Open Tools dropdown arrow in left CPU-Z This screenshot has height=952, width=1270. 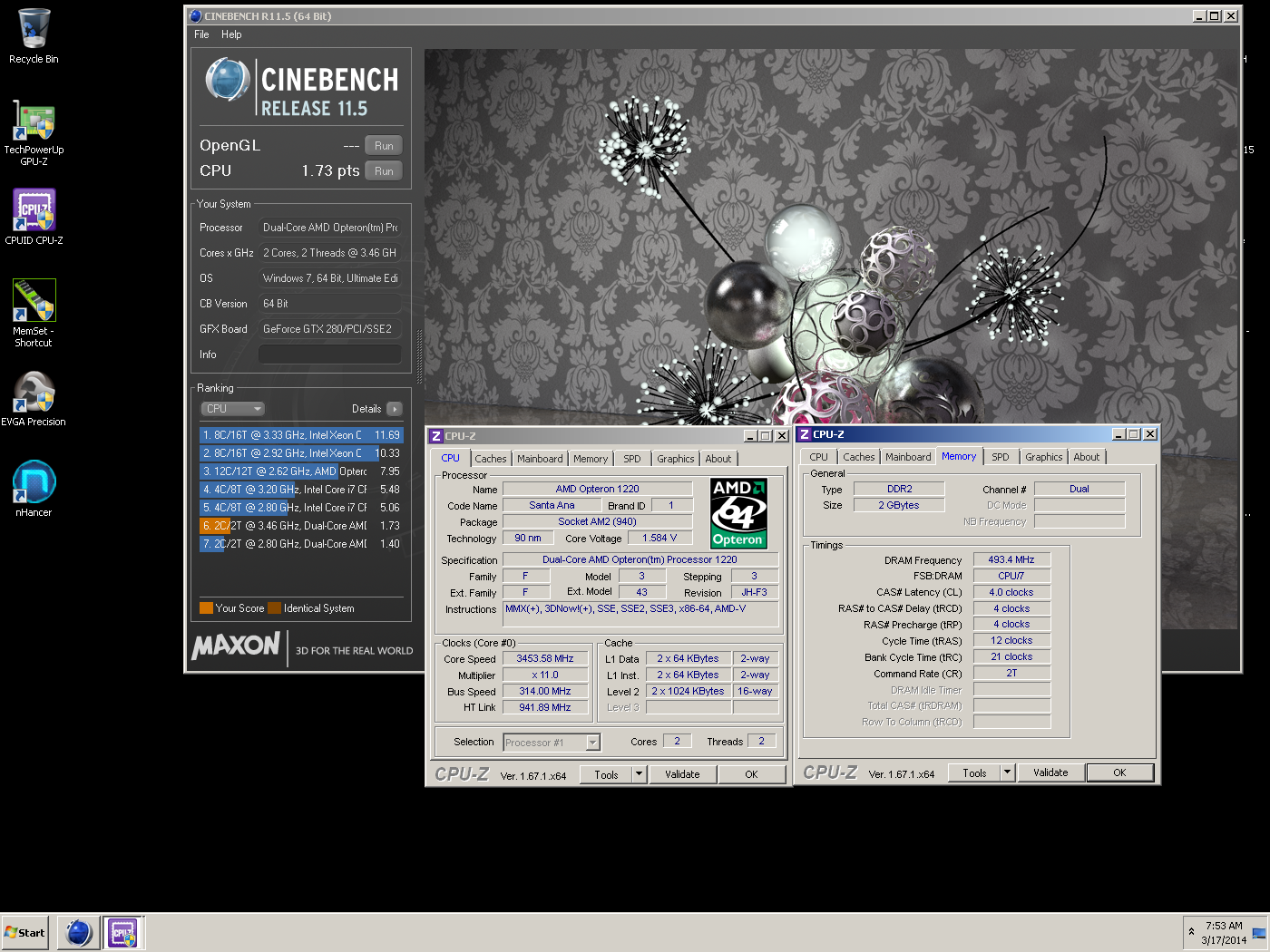639,774
